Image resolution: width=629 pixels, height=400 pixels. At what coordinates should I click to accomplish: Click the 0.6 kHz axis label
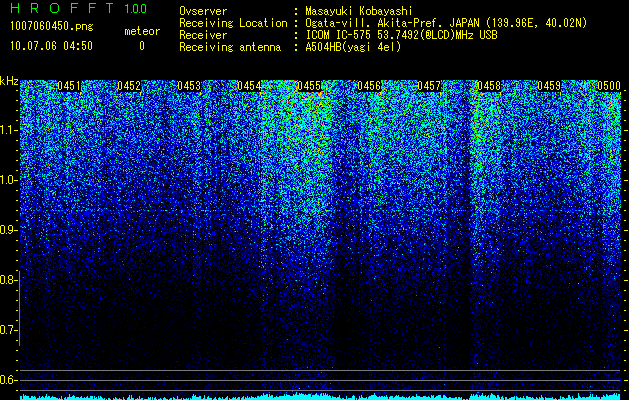point(7,380)
